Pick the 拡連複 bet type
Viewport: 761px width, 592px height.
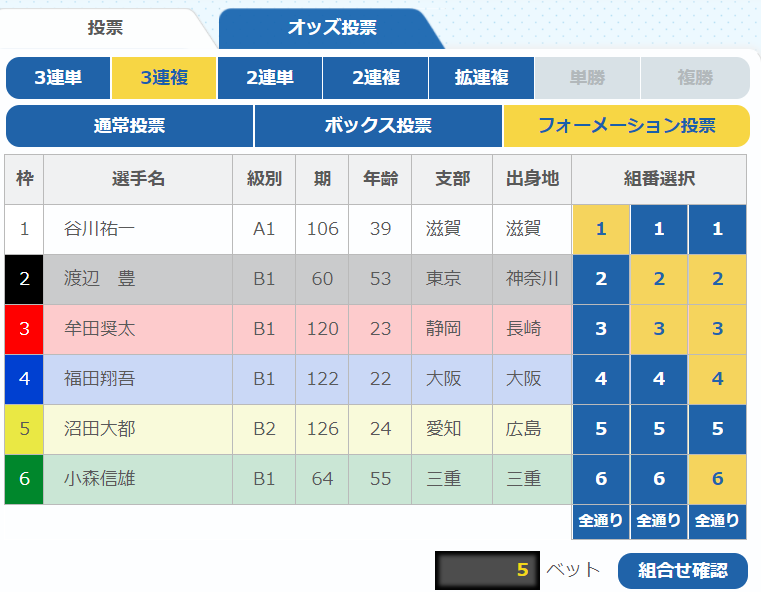click(481, 78)
